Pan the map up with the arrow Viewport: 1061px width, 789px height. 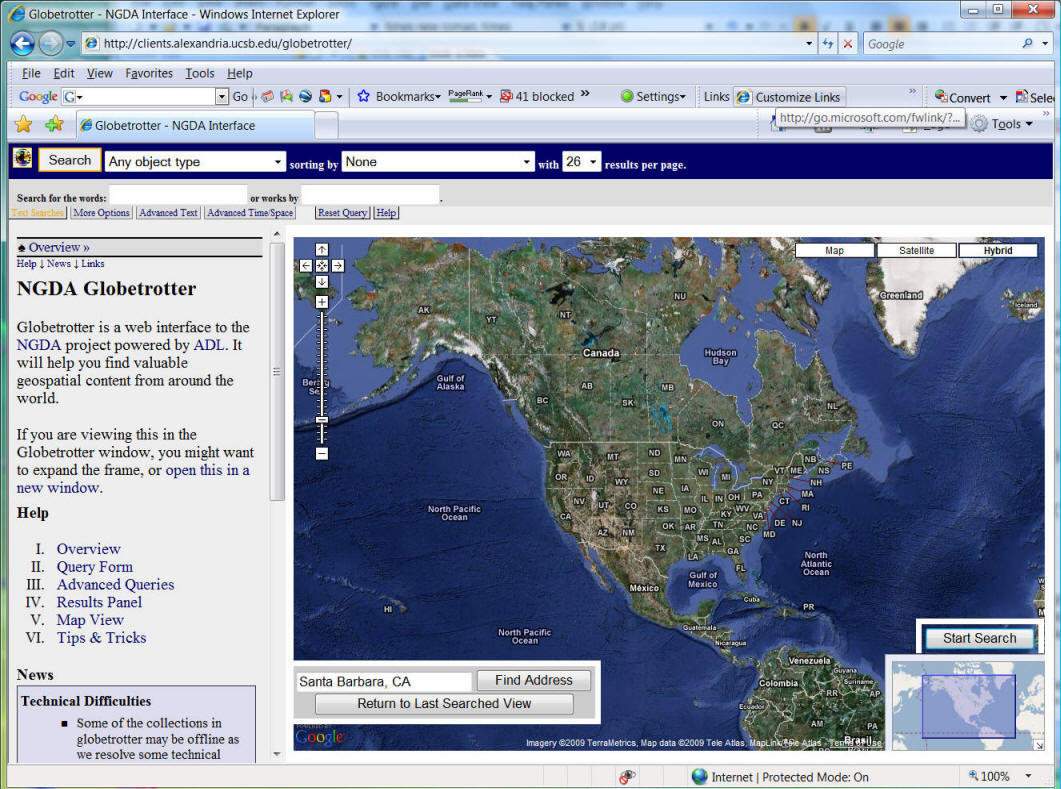point(322,250)
